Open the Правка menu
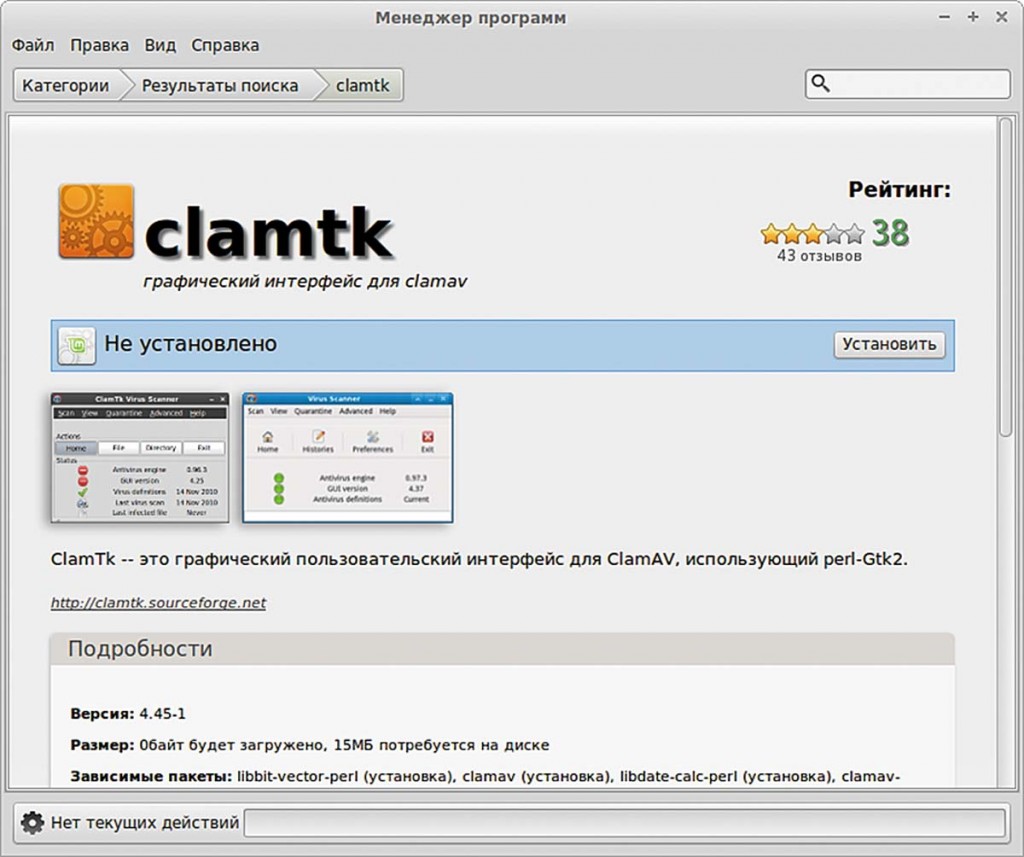Screen dimensions: 1024x857 (x=99, y=45)
